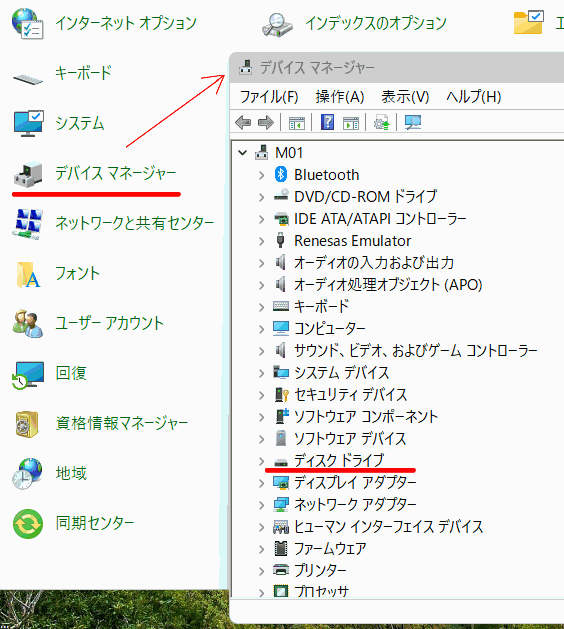Click the Forward arrow in Device Manager toolbar
The image size is (564, 629).
click(266, 122)
